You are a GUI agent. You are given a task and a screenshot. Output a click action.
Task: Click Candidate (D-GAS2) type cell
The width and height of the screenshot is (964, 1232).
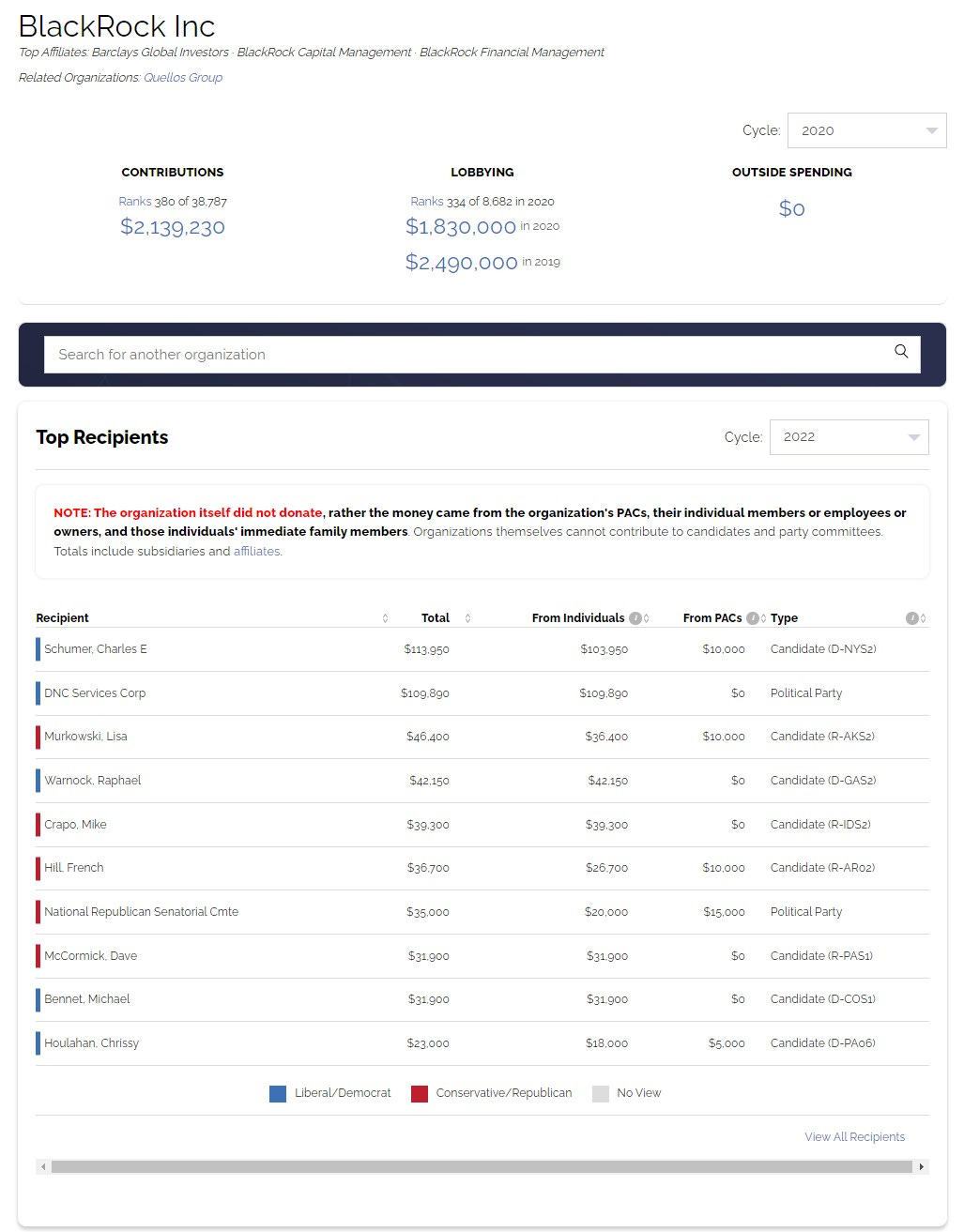(x=823, y=781)
